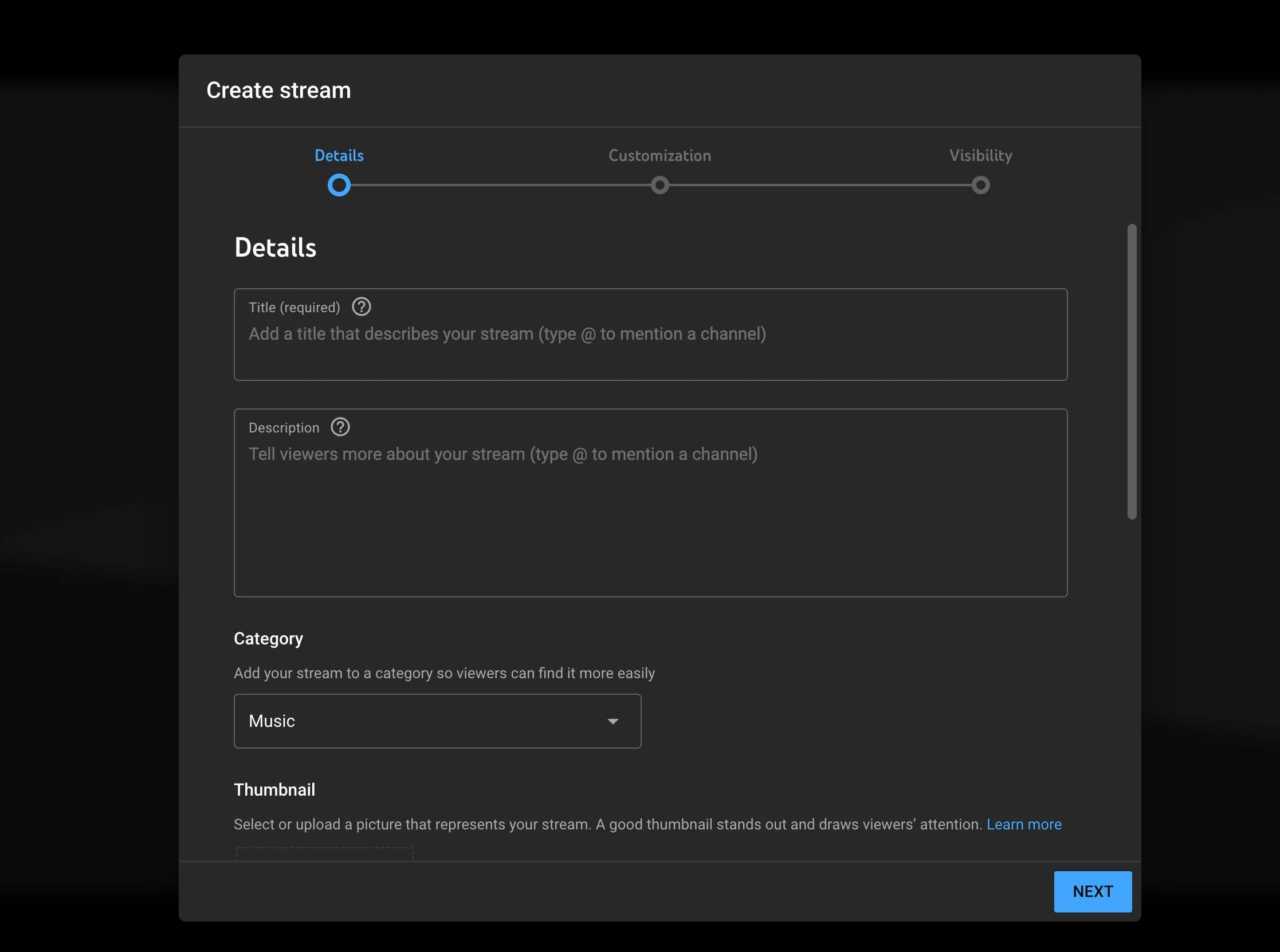1280x952 pixels.
Task: Click the blue Details step circle
Action: (339, 185)
